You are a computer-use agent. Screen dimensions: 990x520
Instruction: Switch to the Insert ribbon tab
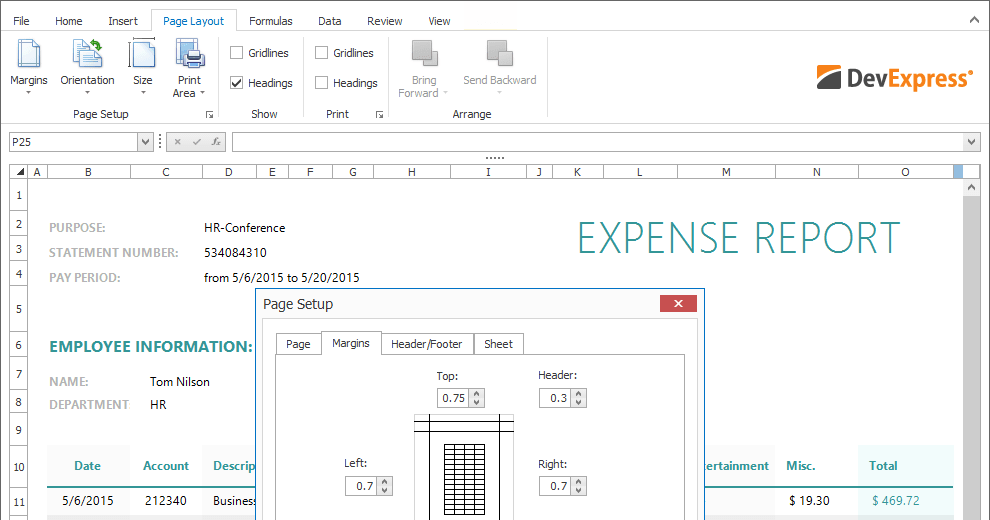coord(122,21)
